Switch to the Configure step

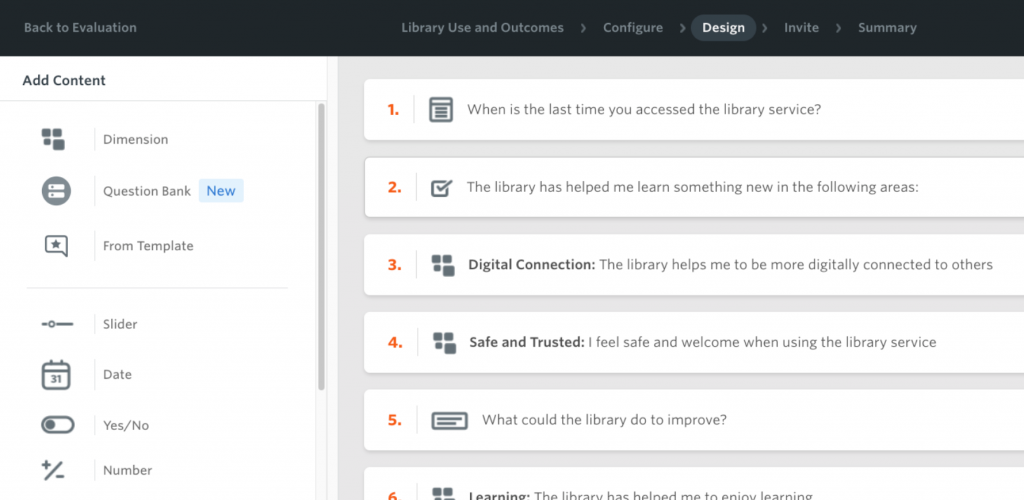pos(633,28)
